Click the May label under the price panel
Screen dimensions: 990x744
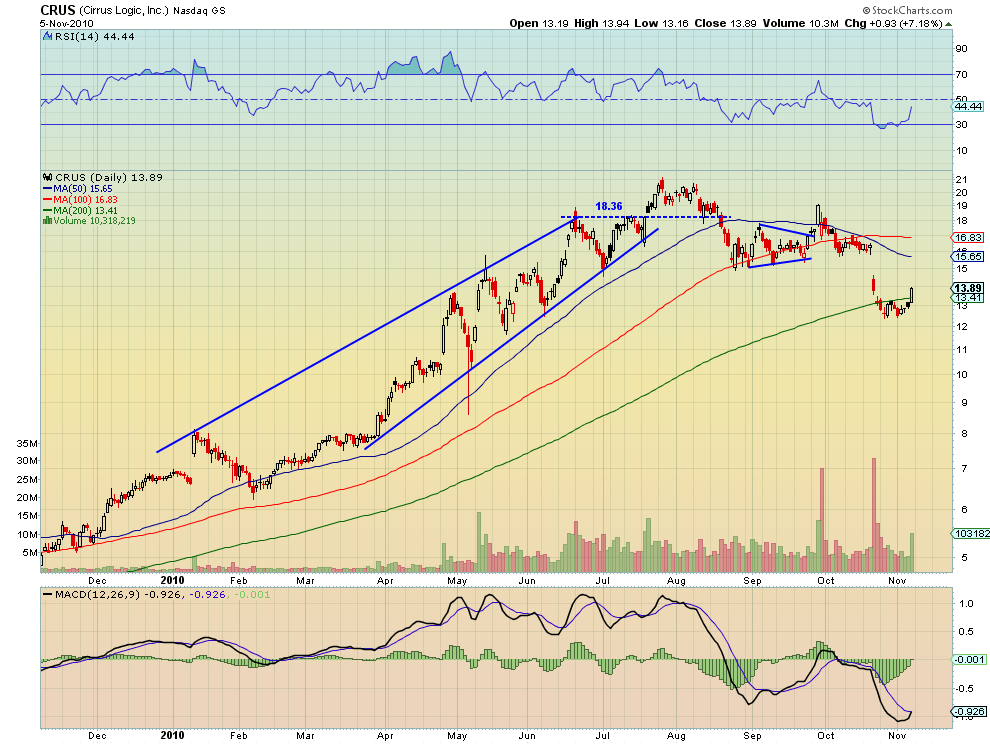tap(457, 580)
